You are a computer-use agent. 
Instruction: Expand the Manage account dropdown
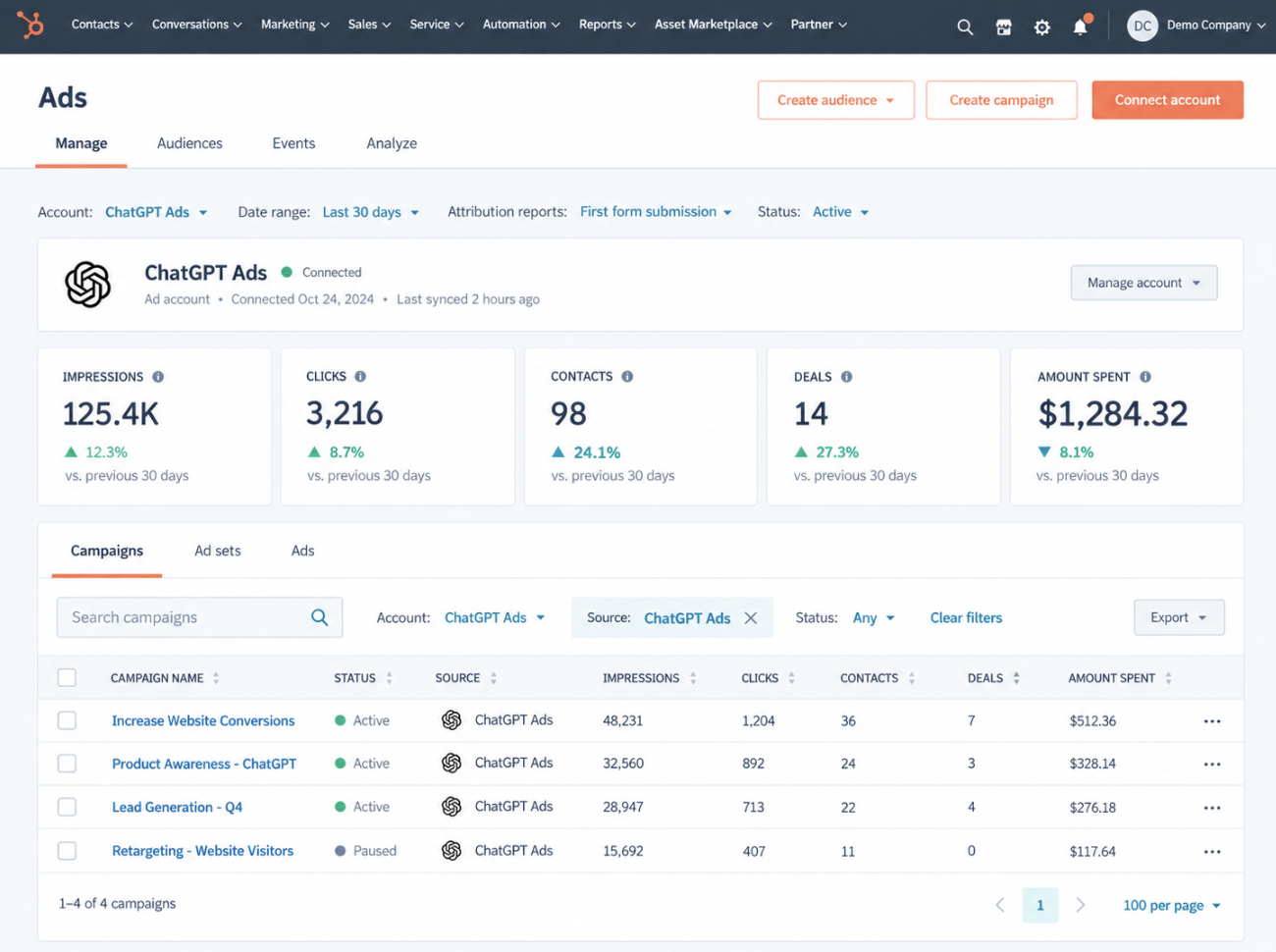(x=1143, y=283)
